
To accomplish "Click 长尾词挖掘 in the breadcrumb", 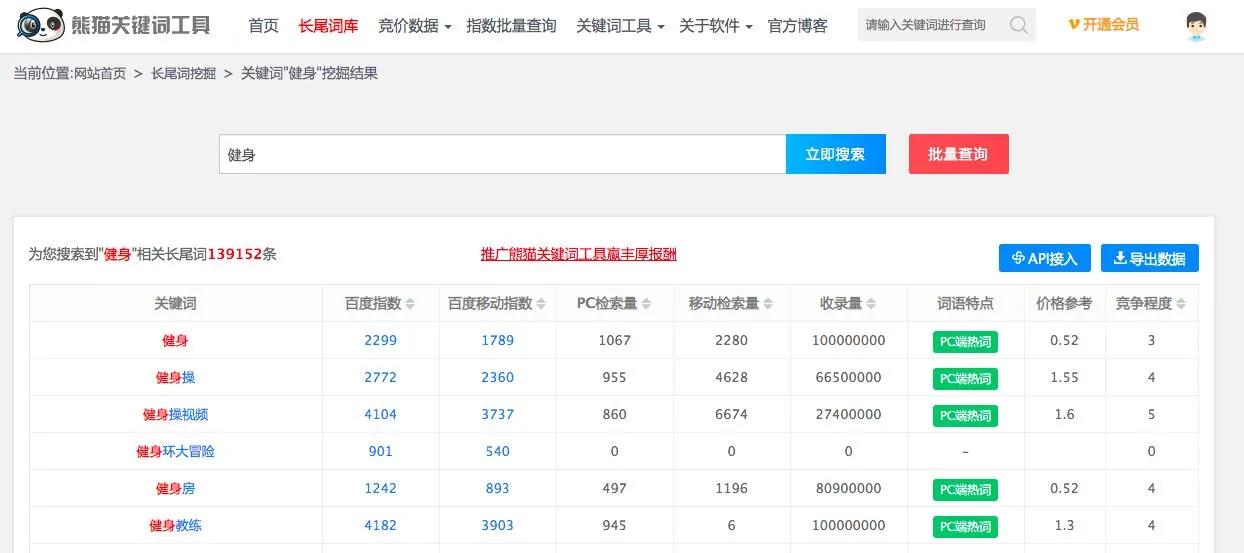I will point(183,73).
